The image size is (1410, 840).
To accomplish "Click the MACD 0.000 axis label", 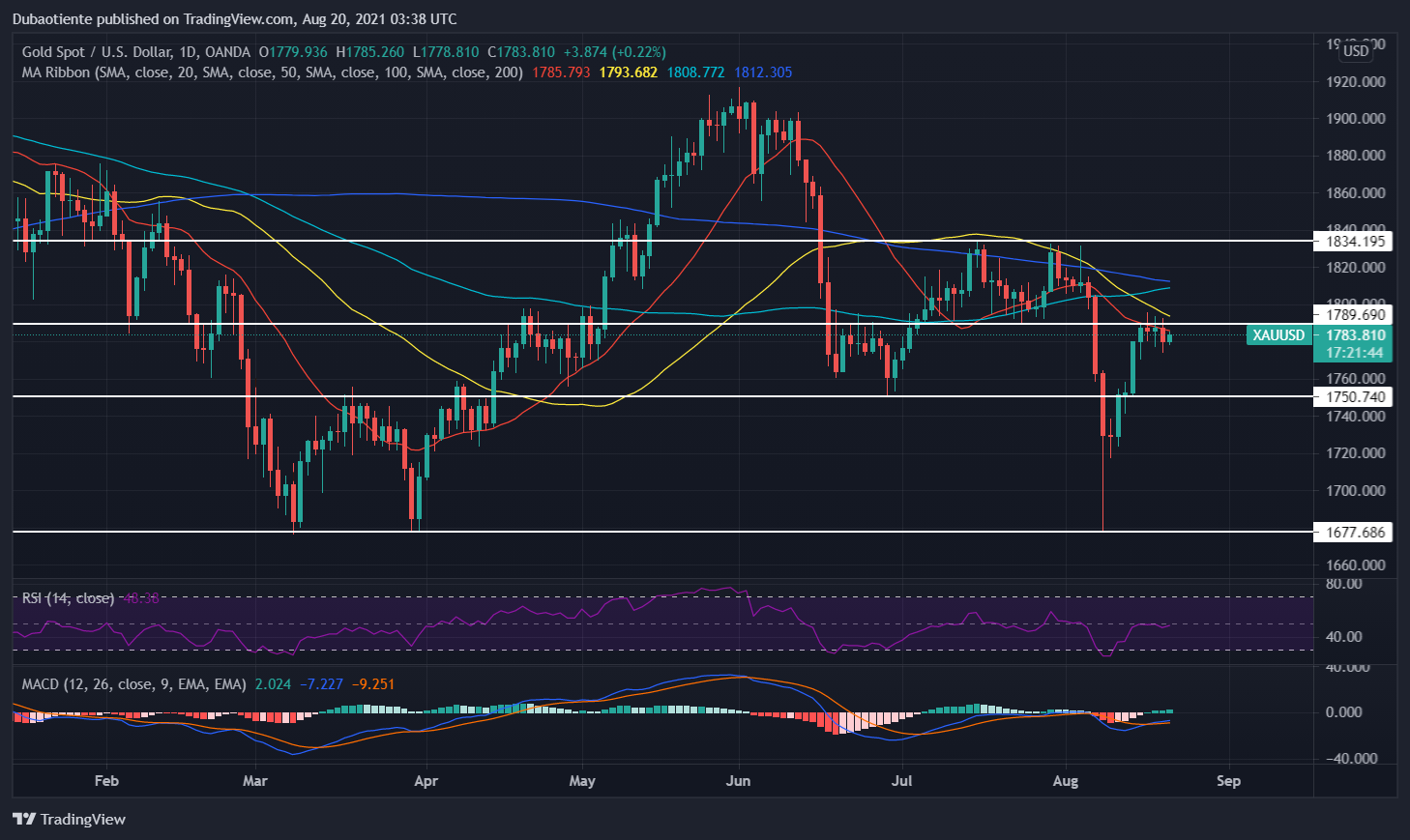I will tap(1344, 712).
